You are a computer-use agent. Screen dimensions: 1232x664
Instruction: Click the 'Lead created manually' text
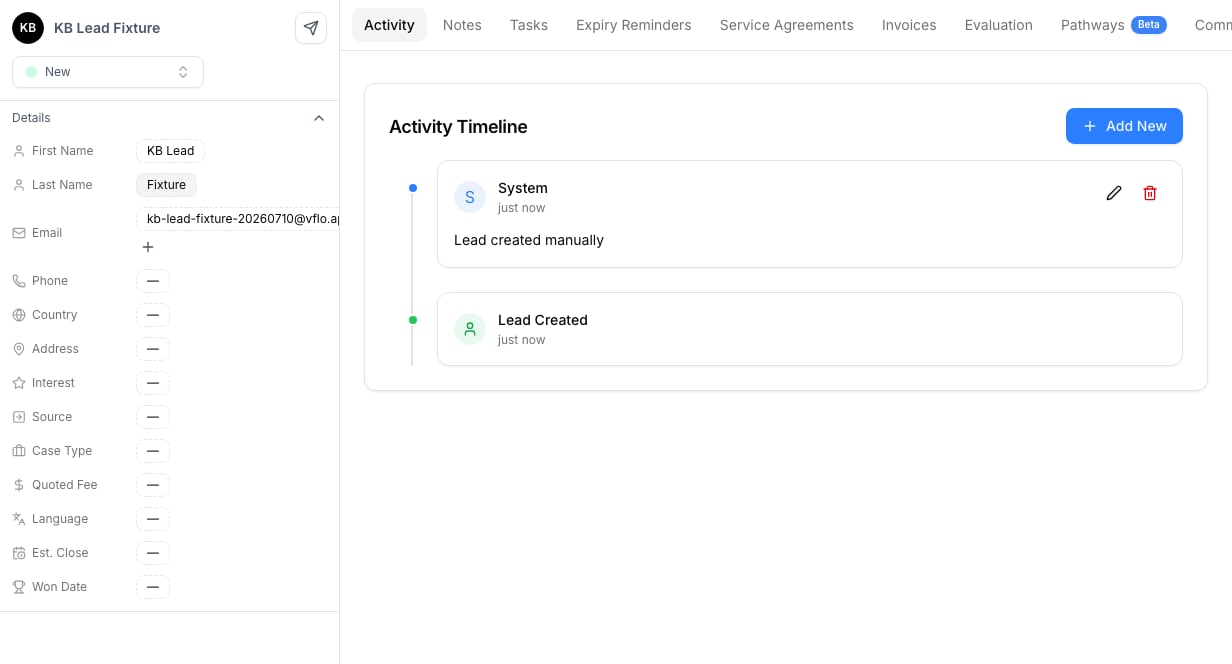coord(529,240)
